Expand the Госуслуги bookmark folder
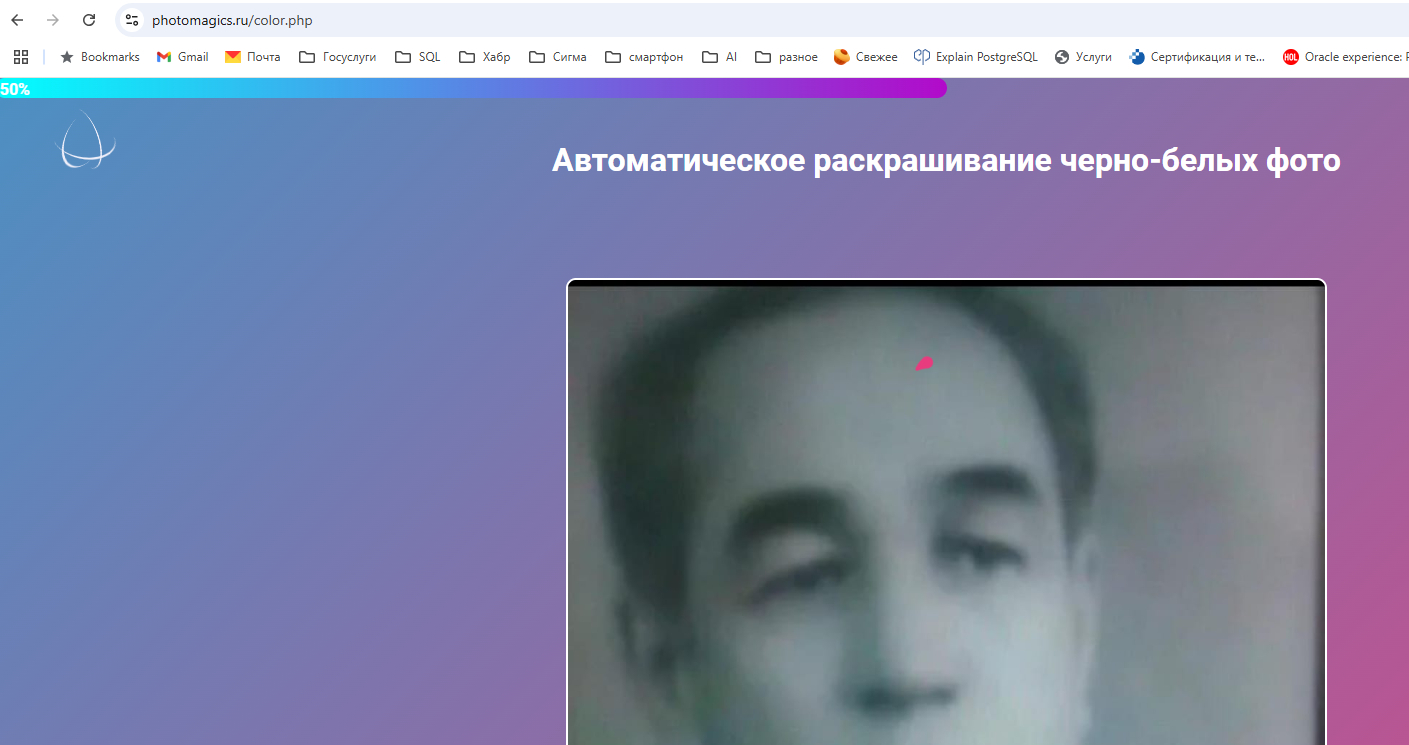1409x745 pixels. click(x=338, y=57)
